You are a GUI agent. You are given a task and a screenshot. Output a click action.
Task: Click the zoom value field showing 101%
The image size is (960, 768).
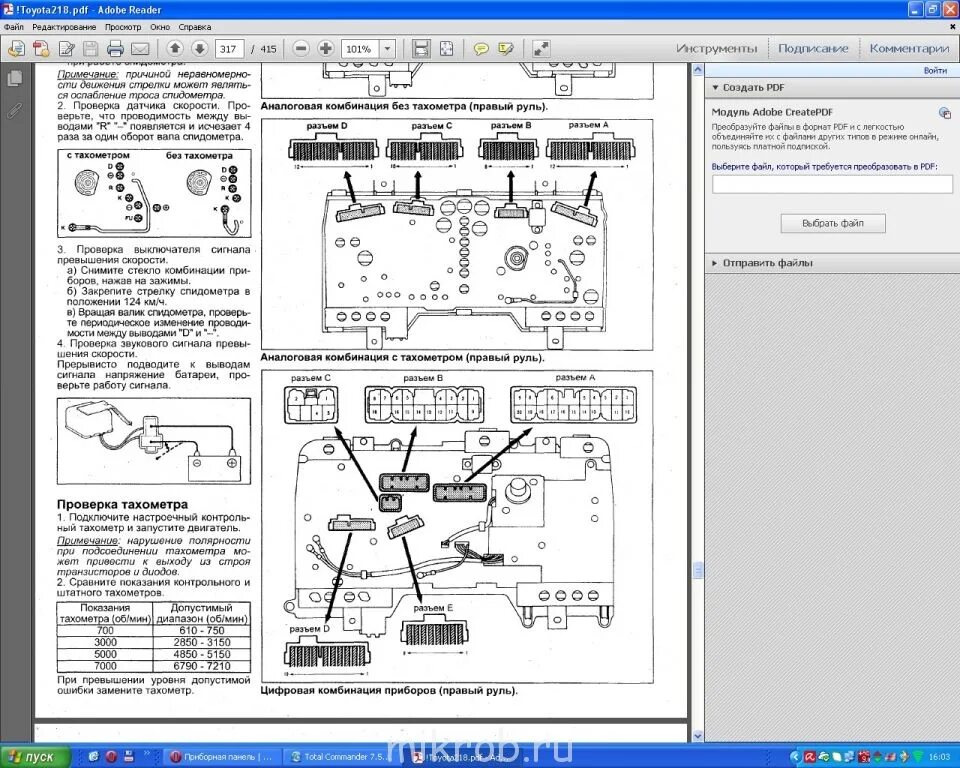(x=361, y=49)
